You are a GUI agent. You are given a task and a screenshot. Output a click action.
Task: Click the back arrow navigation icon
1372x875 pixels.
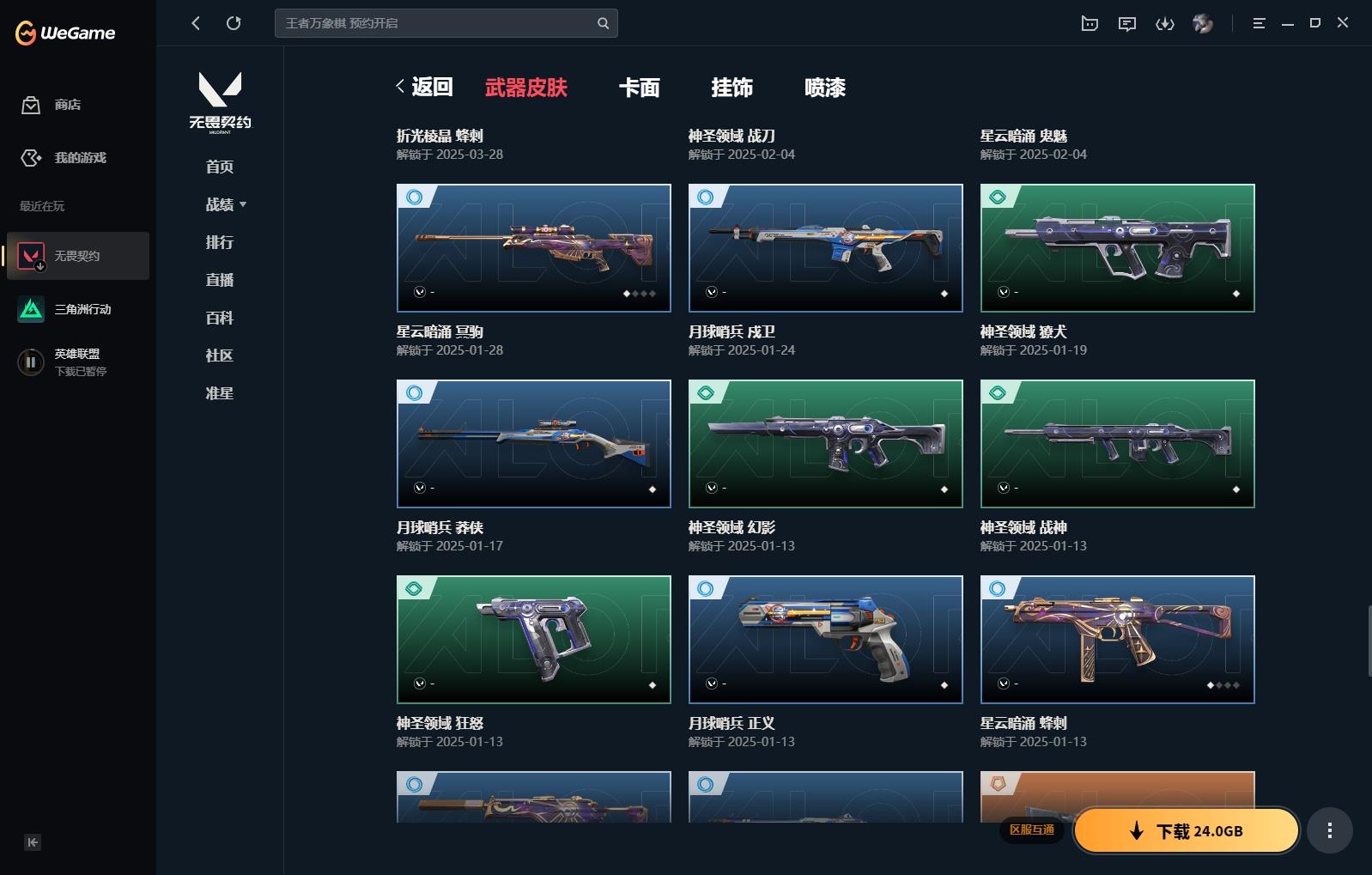(x=196, y=23)
